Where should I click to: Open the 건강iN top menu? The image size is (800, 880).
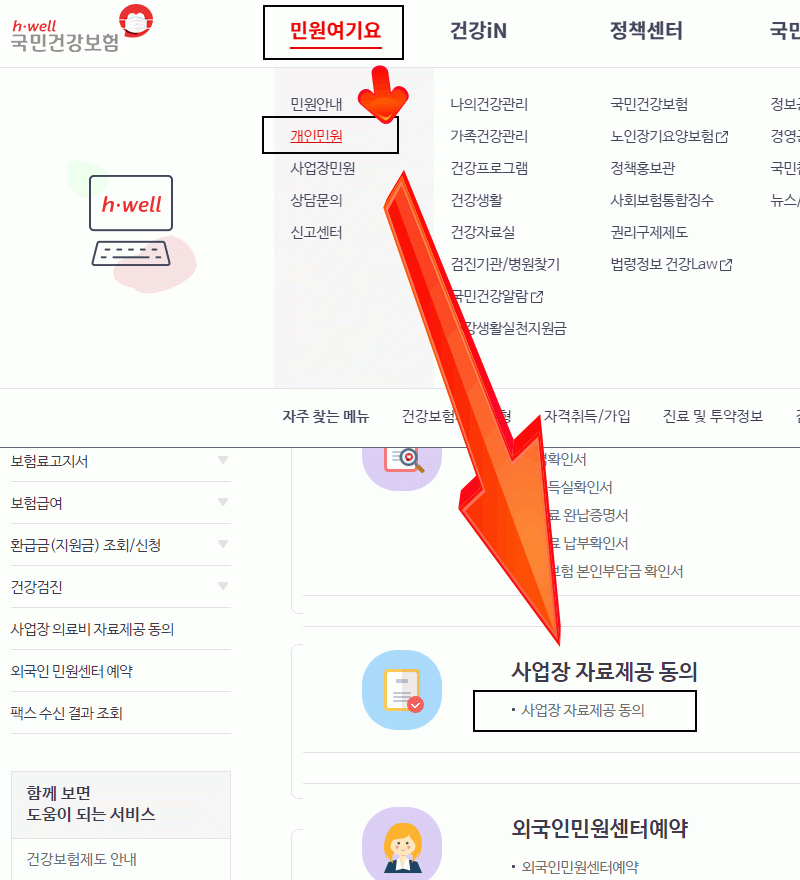pos(479,30)
